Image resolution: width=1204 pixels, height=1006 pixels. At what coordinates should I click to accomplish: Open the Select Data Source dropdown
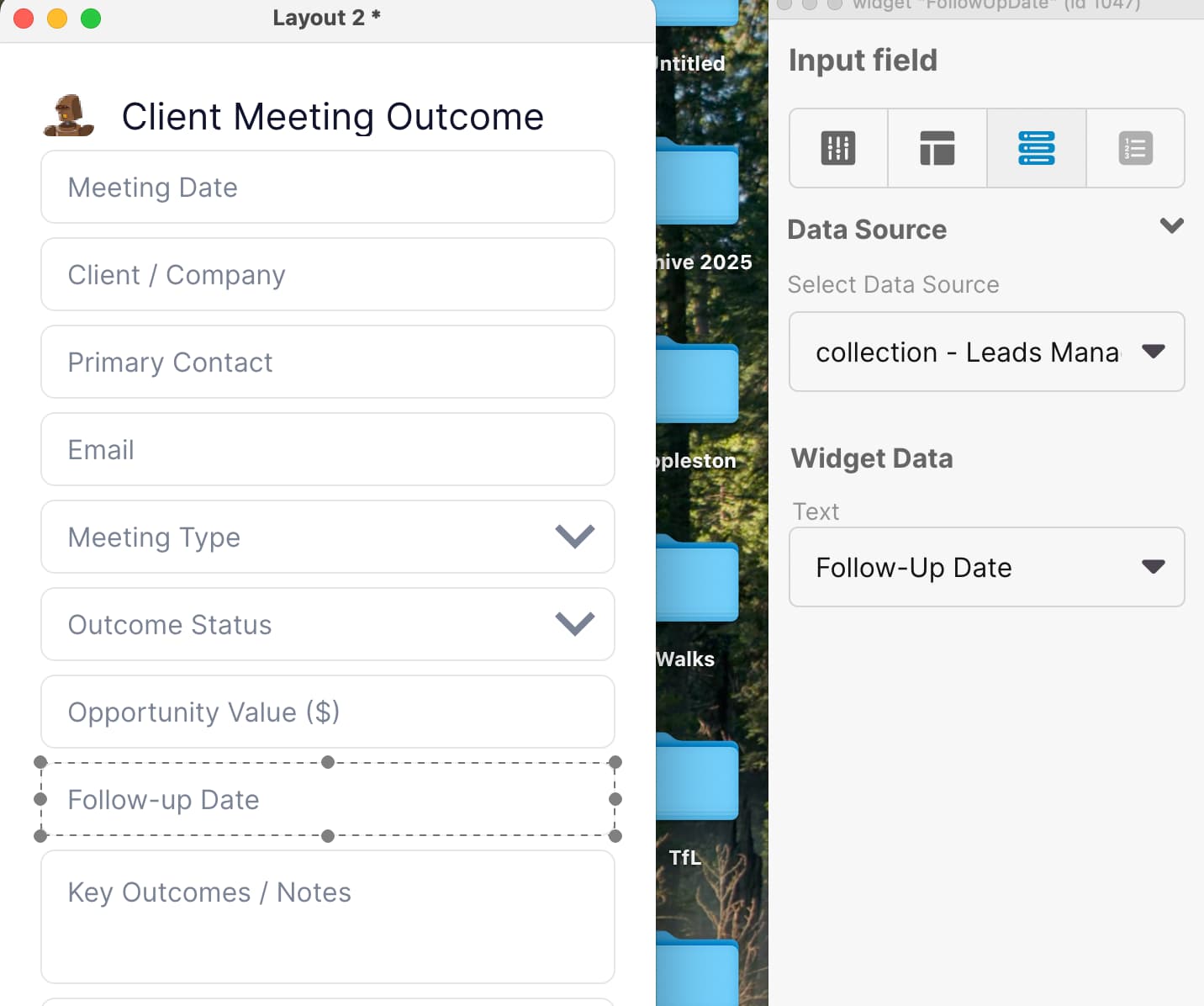pyautogui.click(x=986, y=352)
